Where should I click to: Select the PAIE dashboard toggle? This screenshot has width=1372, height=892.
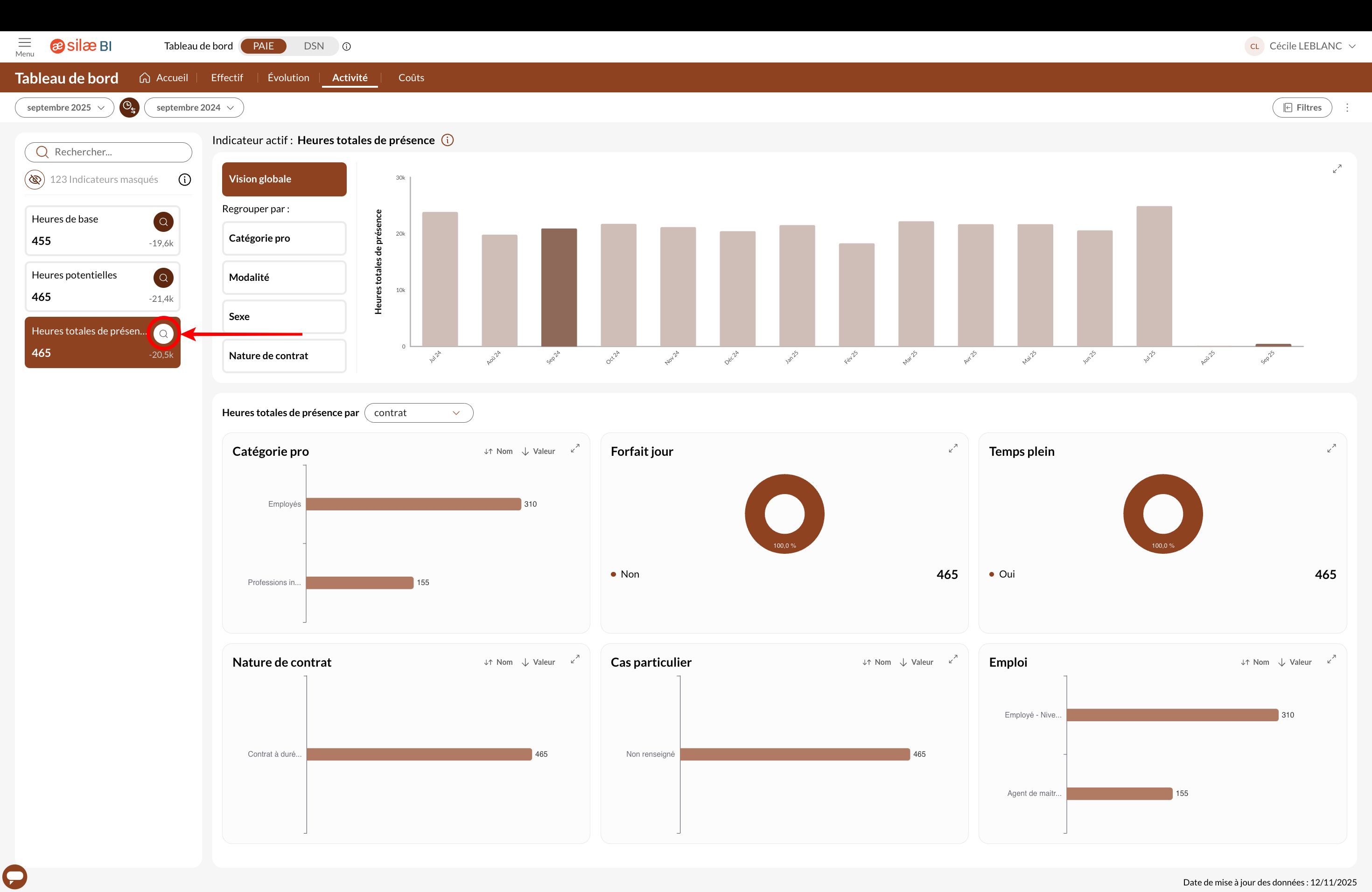(264, 46)
